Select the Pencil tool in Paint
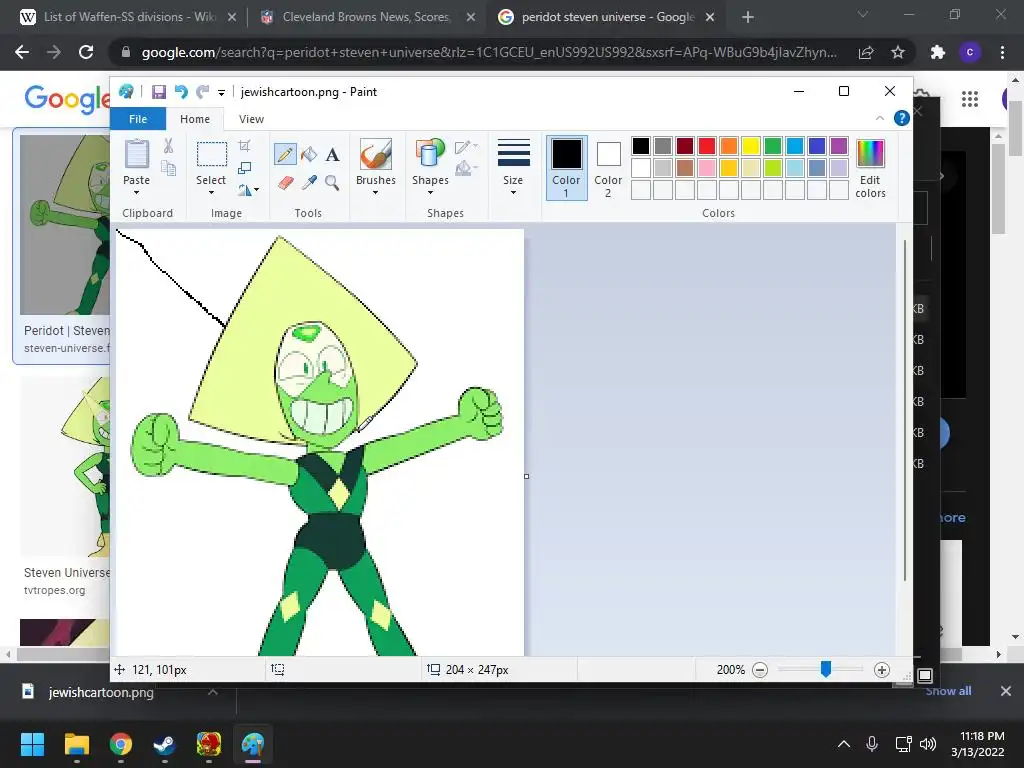The height and width of the screenshot is (768, 1024). click(285, 154)
